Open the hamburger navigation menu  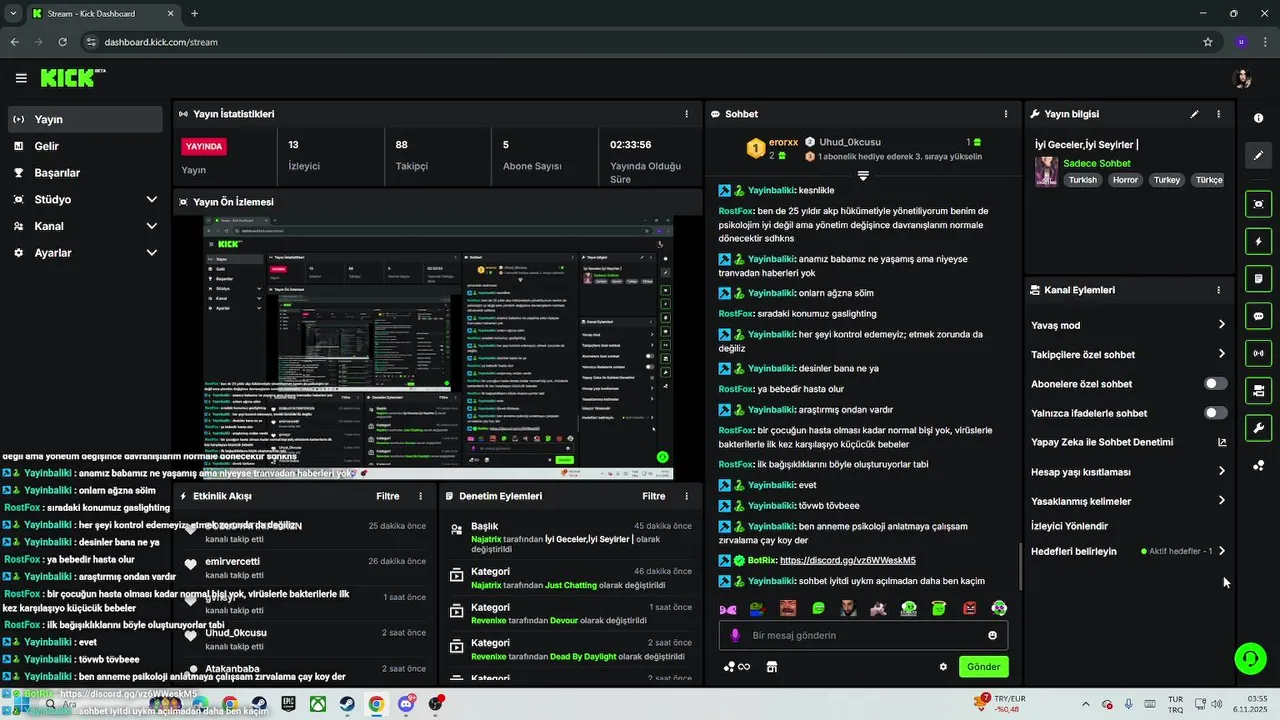[21, 78]
